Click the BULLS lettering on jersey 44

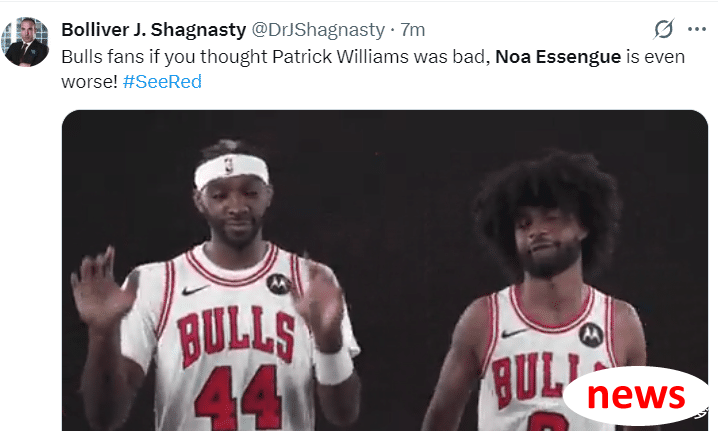(236, 336)
